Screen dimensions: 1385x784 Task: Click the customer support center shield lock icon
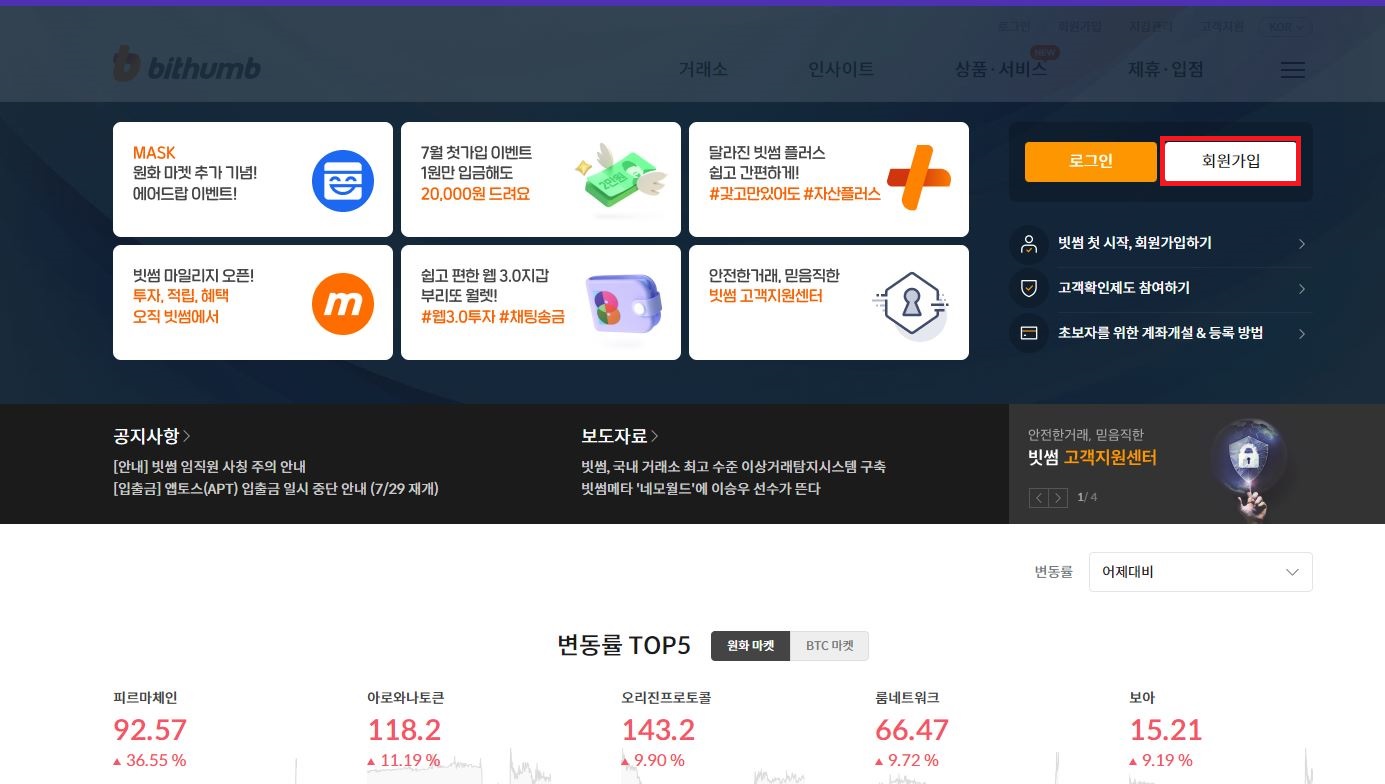pos(911,302)
